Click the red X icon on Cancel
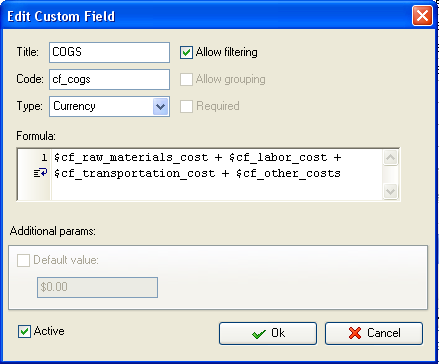The image size is (439, 364). (355, 333)
